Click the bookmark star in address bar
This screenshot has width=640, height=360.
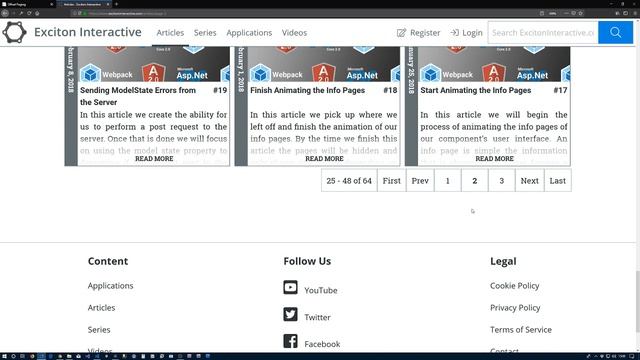(x=580, y=13)
